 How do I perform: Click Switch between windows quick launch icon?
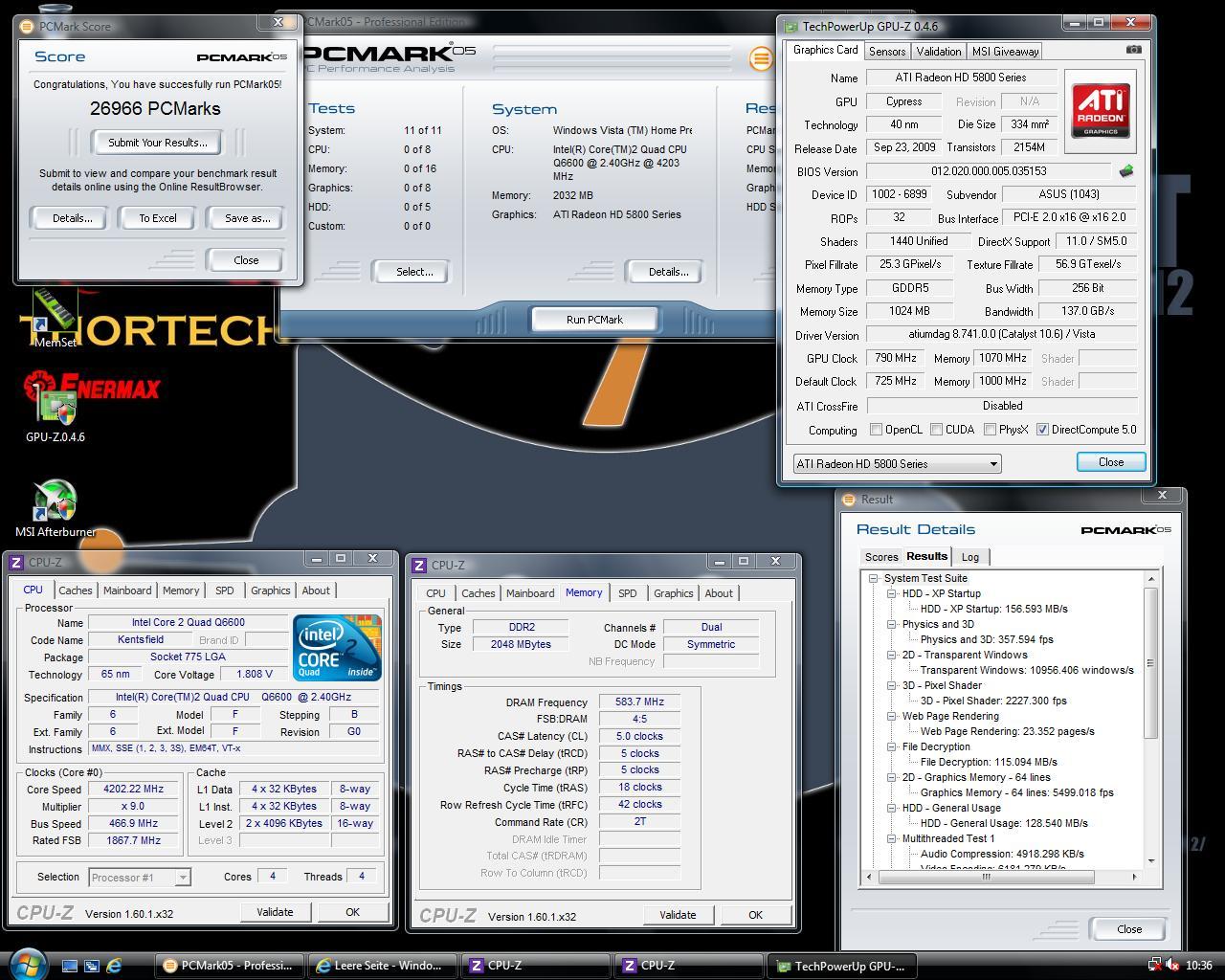[92, 966]
